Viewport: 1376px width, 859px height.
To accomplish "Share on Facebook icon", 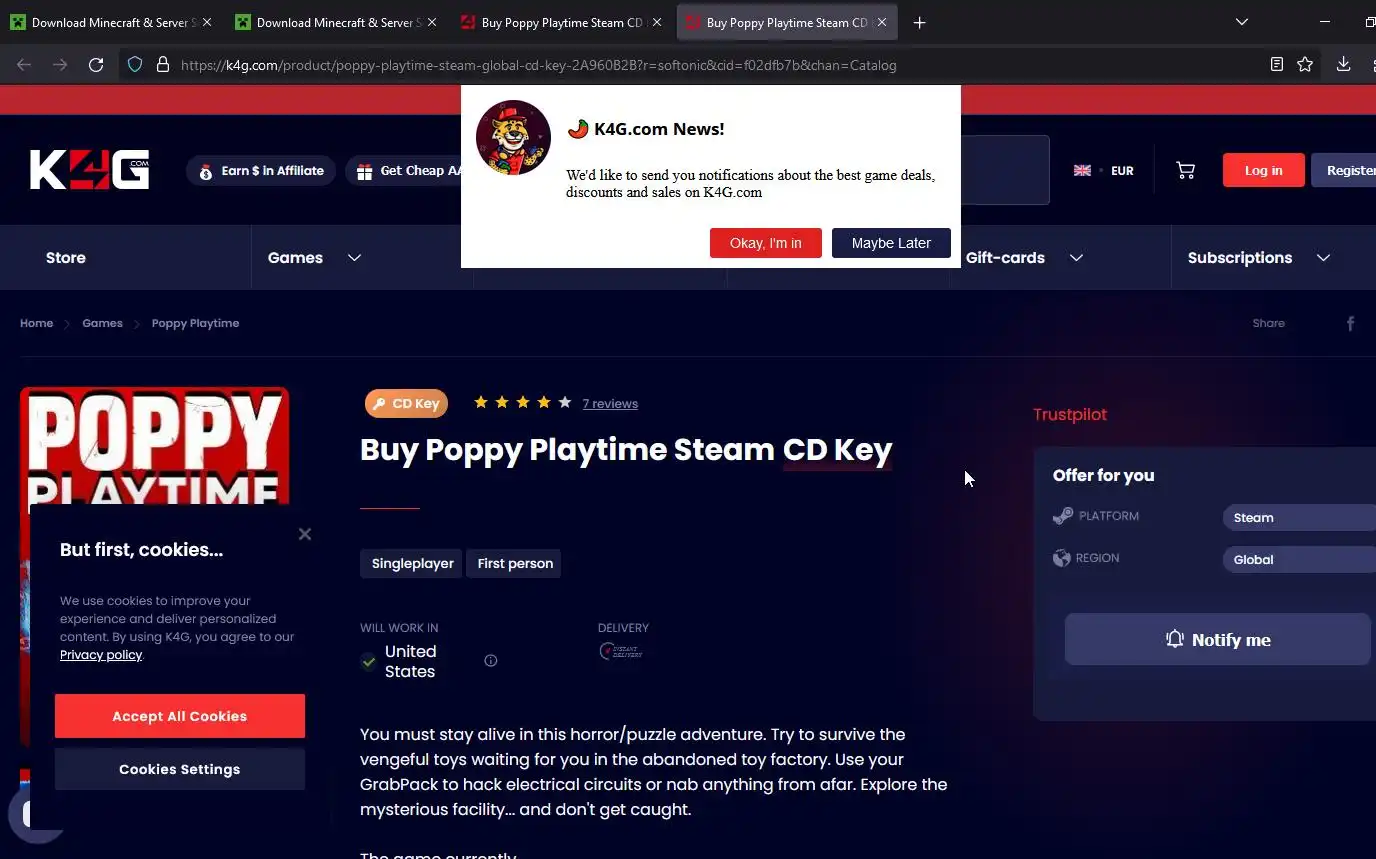I will point(1350,323).
